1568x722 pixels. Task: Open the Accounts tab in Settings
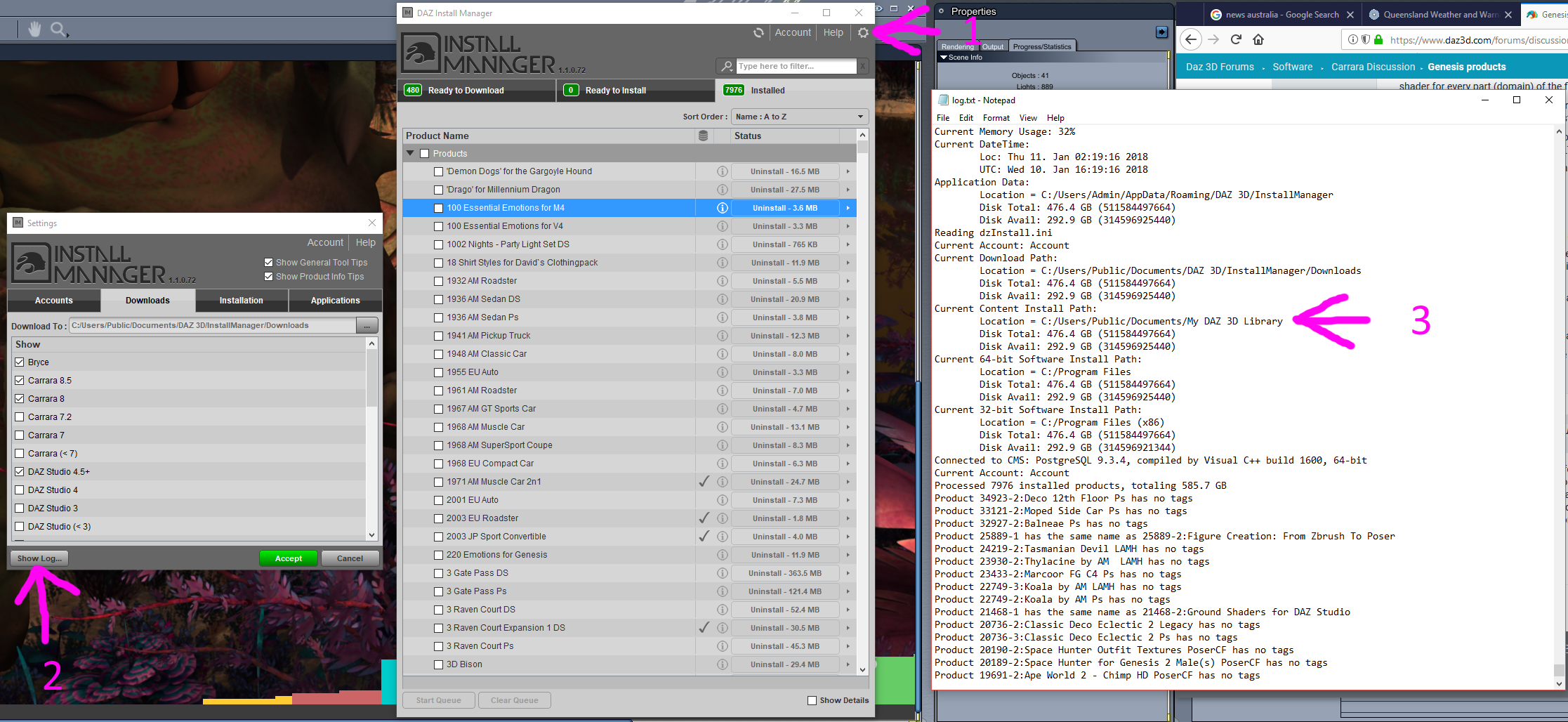click(54, 301)
